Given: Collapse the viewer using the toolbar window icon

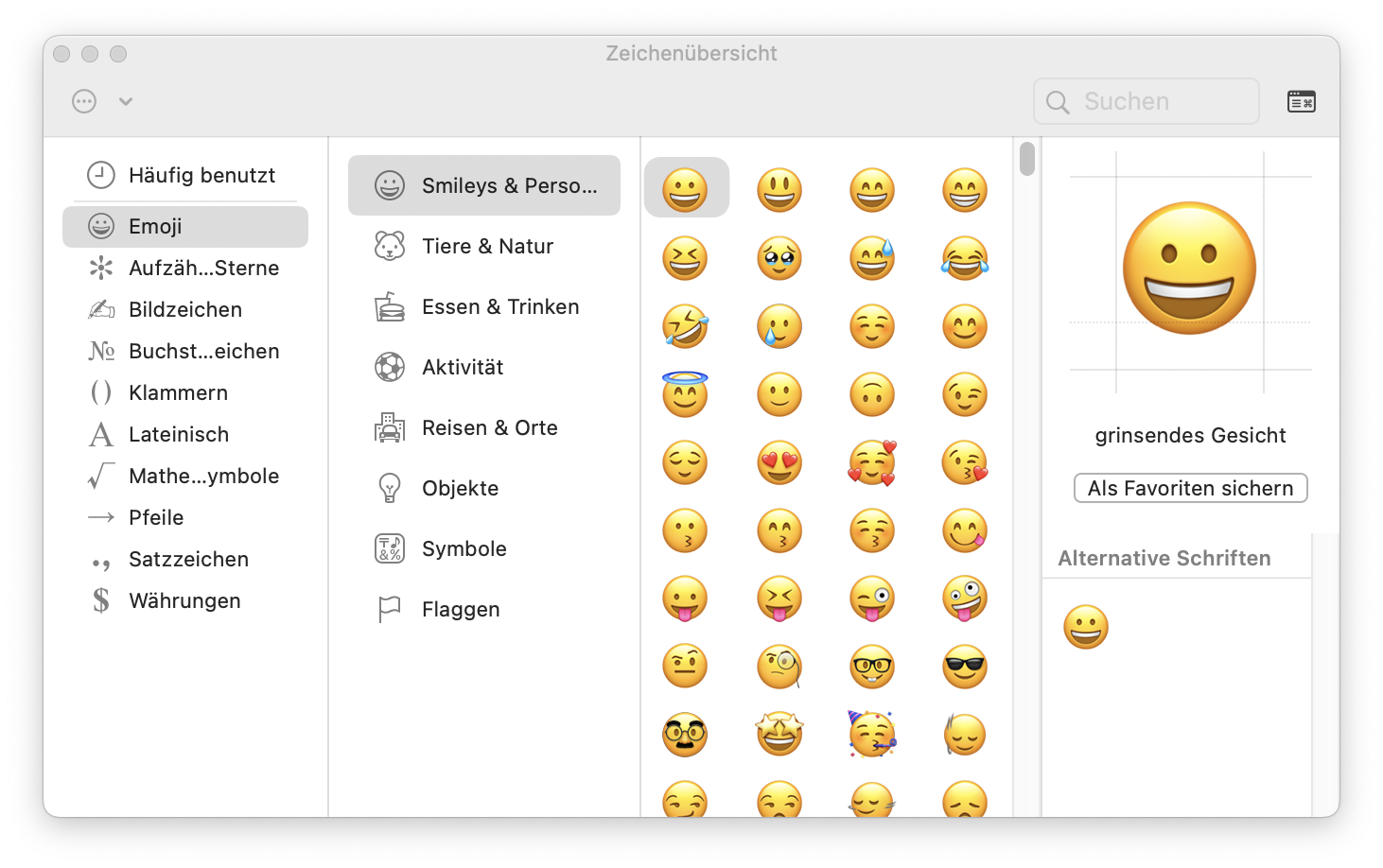Looking at the screenshot, I should coord(1302,101).
